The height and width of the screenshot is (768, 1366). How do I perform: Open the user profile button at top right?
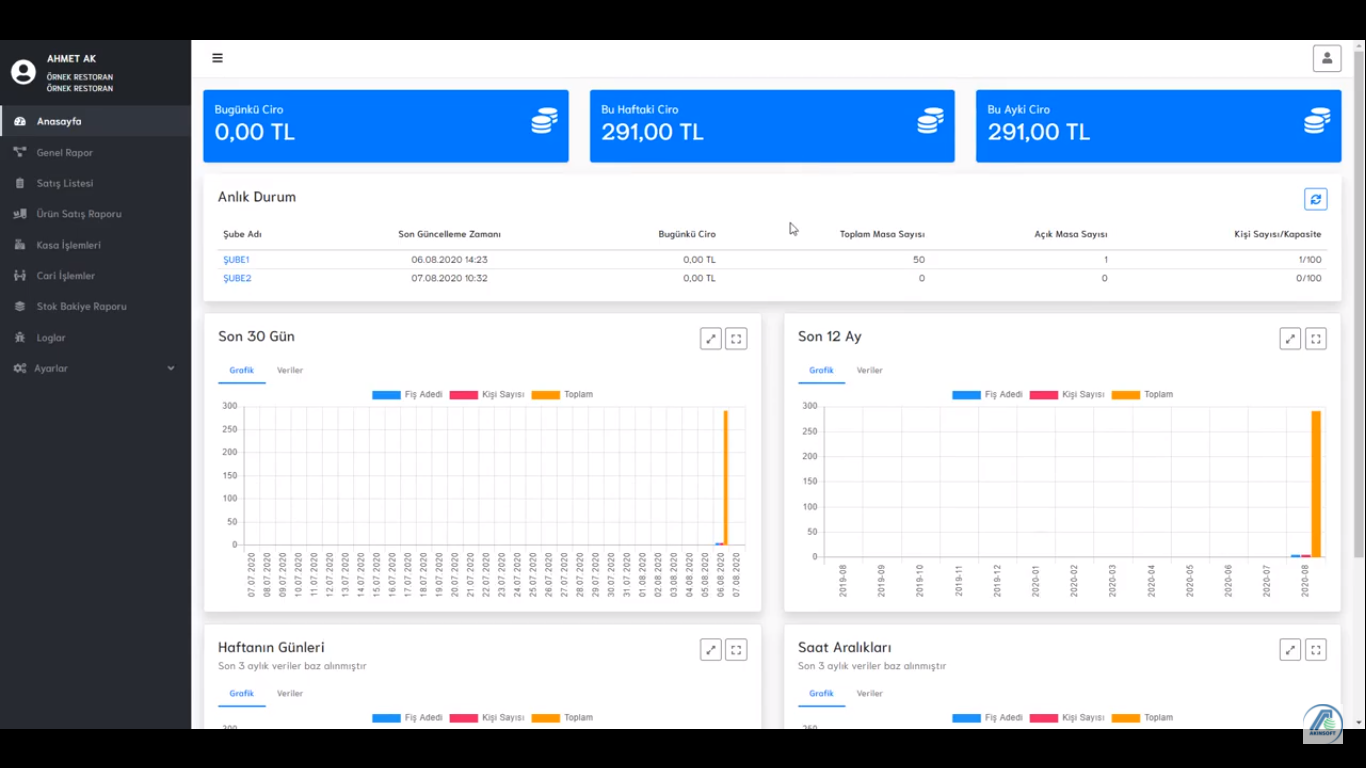(x=1327, y=58)
